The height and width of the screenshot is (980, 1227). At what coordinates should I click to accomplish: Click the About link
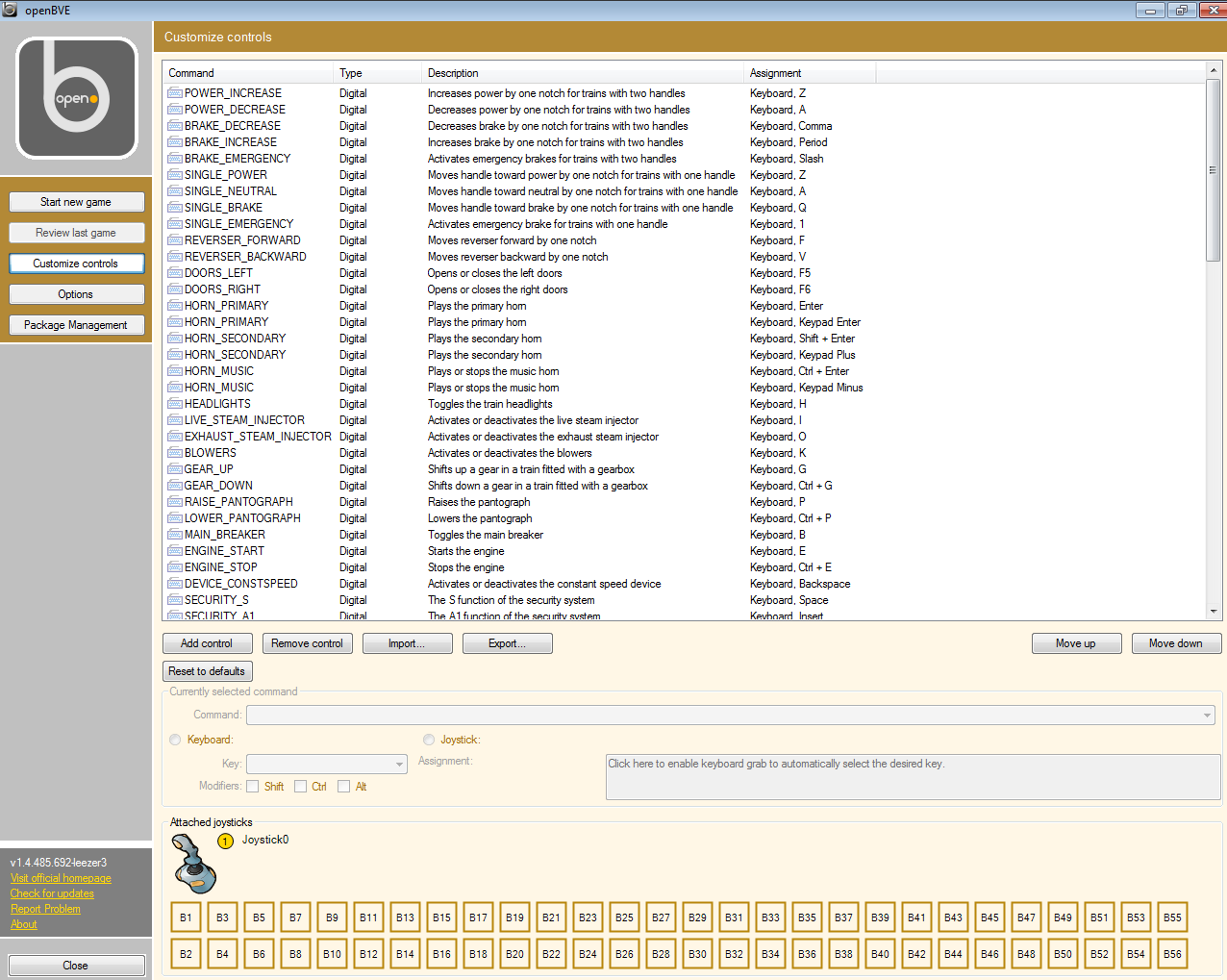[24, 924]
